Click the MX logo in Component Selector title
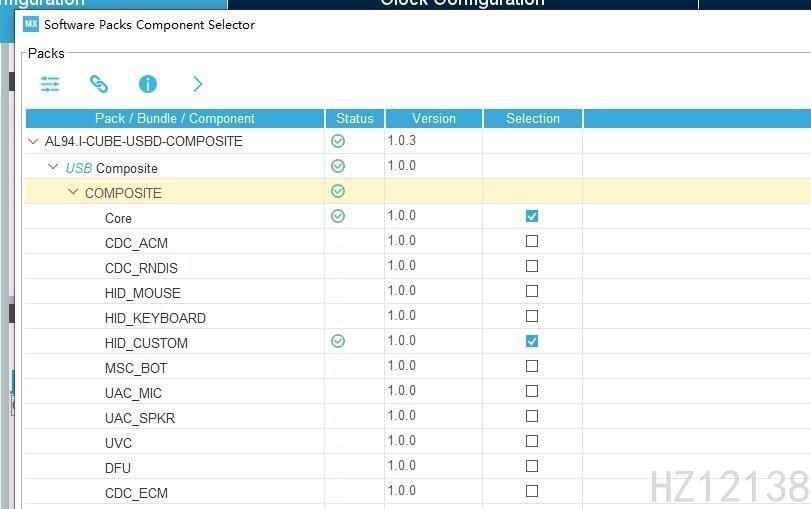 (x=31, y=24)
